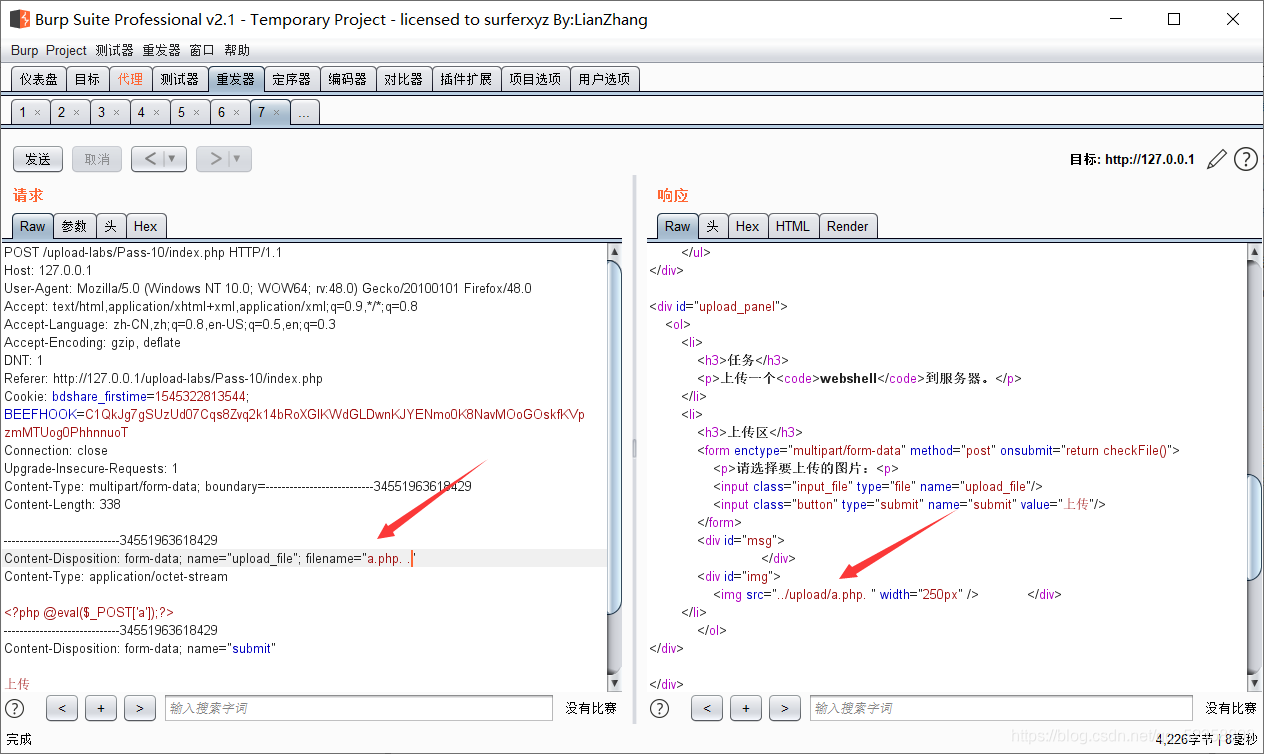This screenshot has height=754, width=1264.
Task: Focus response search input field
Action: pos(1001,708)
